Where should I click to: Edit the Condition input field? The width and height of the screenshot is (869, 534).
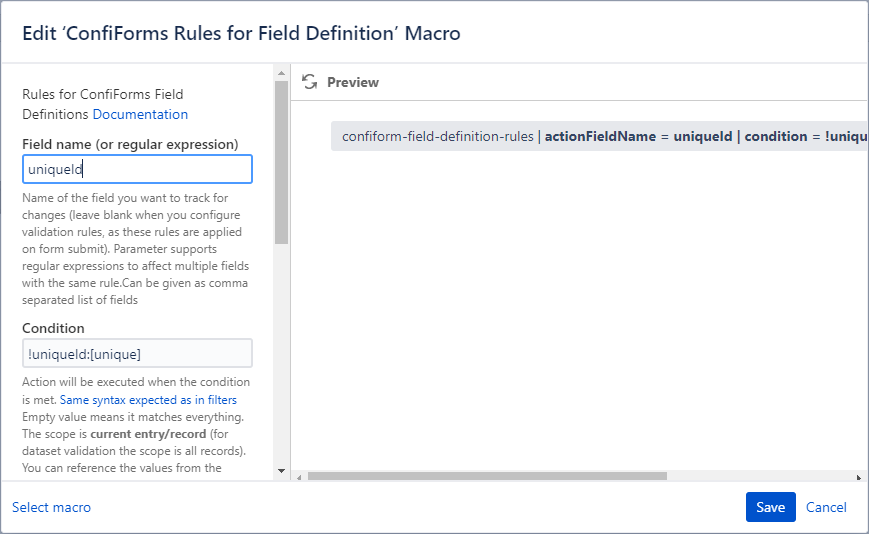click(x=137, y=353)
